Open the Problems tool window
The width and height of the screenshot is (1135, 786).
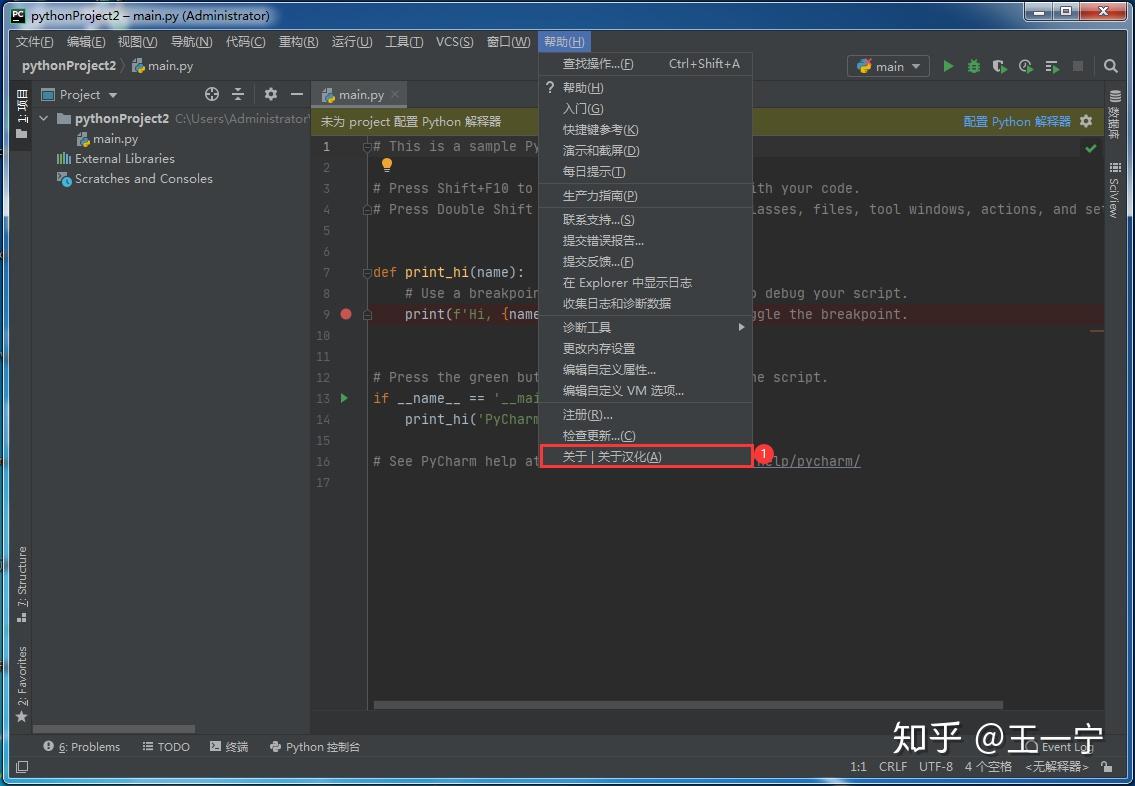(x=82, y=747)
